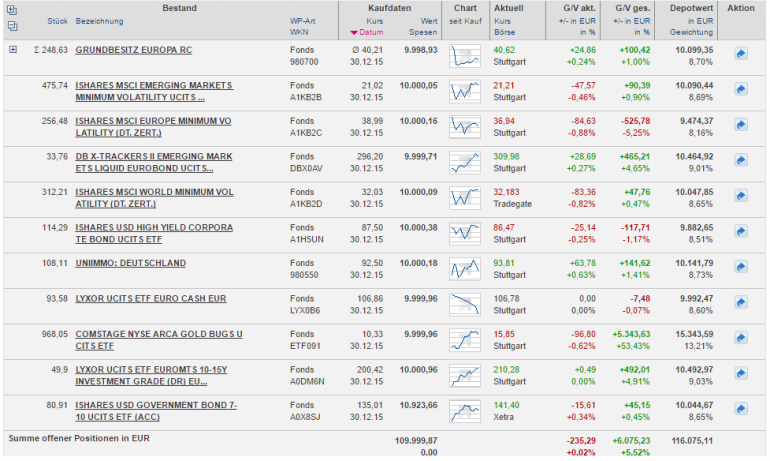Open action icon for UNIIMMO: DEUTSCHLAND row

(x=741, y=267)
